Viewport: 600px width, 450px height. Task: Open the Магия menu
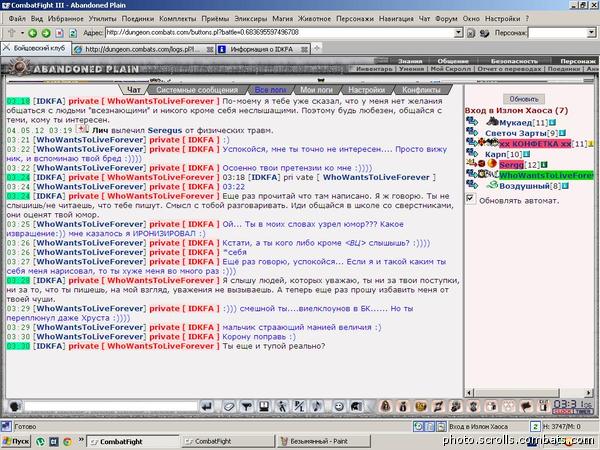282,18
